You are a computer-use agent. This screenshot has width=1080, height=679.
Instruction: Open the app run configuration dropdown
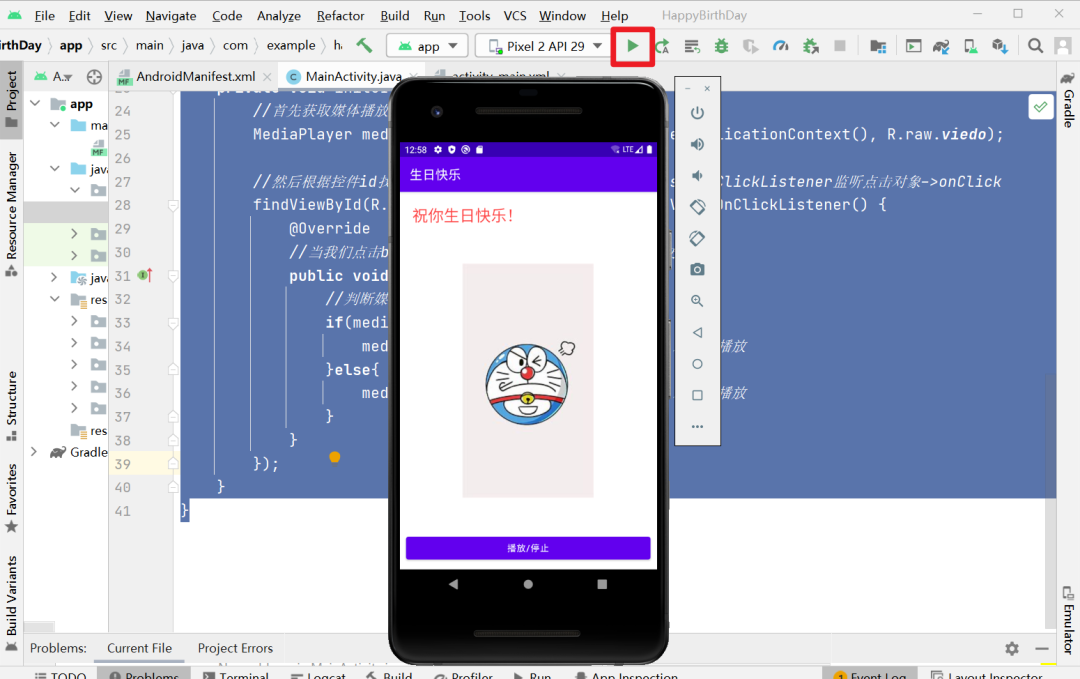[427, 46]
